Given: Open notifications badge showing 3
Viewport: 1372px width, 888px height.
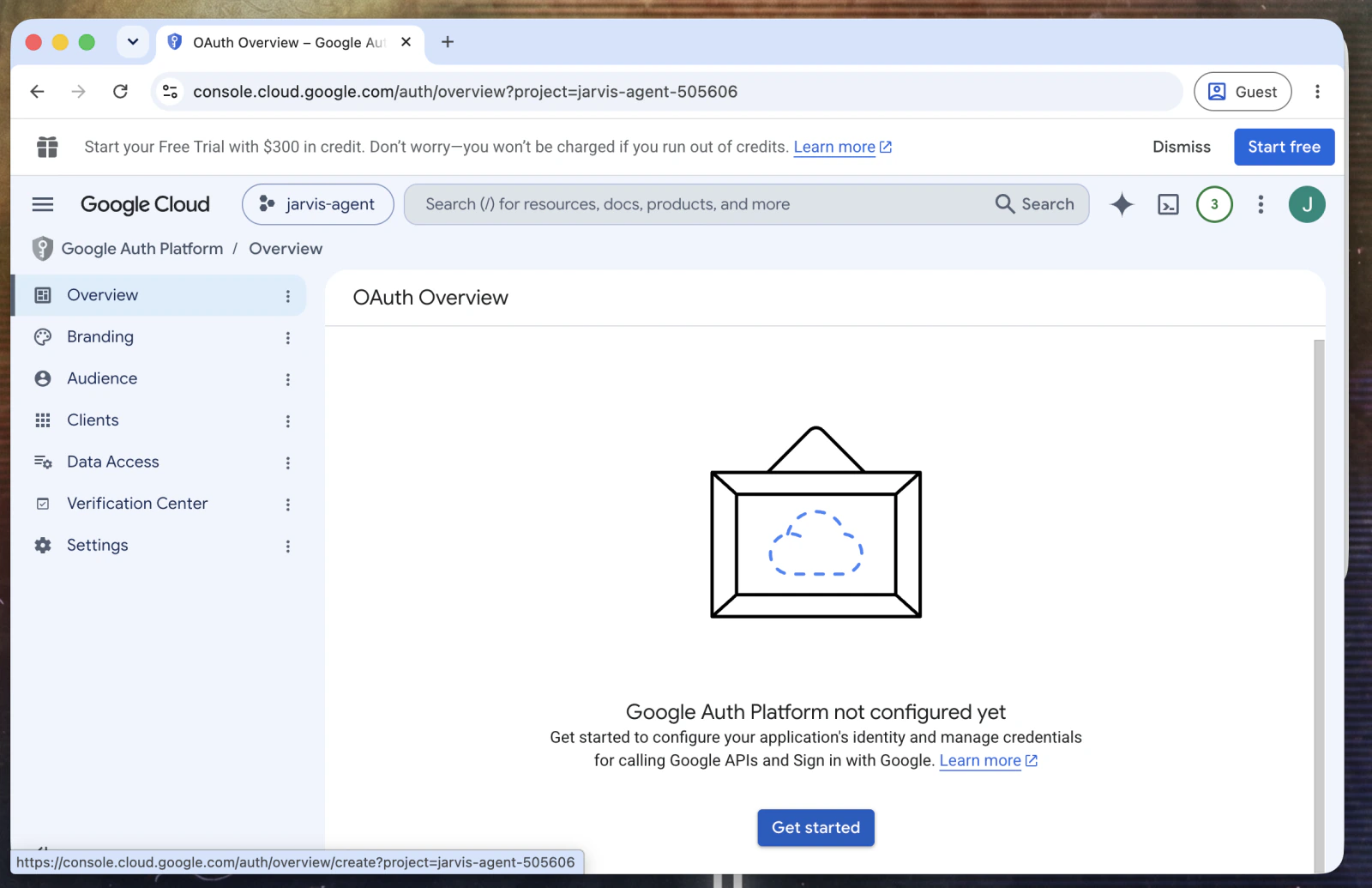Looking at the screenshot, I should pyautogui.click(x=1214, y=204).
